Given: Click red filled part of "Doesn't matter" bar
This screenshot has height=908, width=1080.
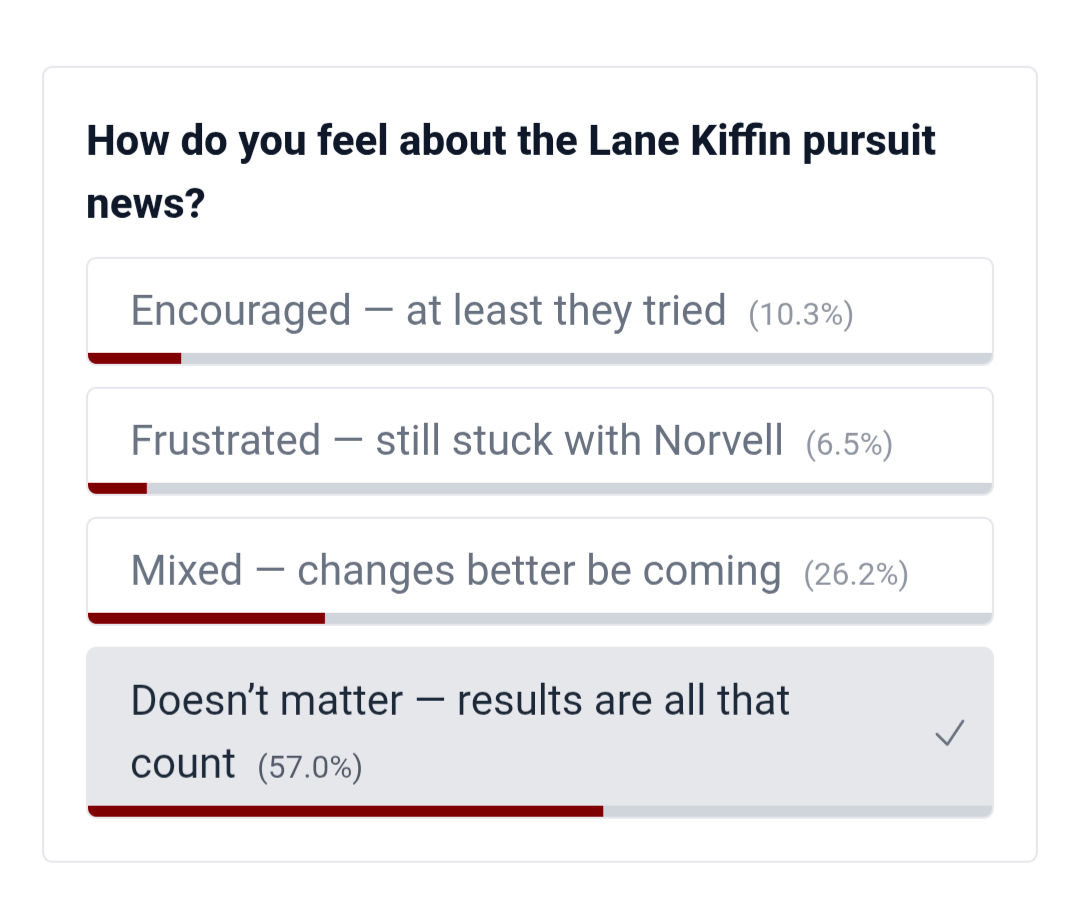Looking at the screenshot, I should (x=345, y=811).
